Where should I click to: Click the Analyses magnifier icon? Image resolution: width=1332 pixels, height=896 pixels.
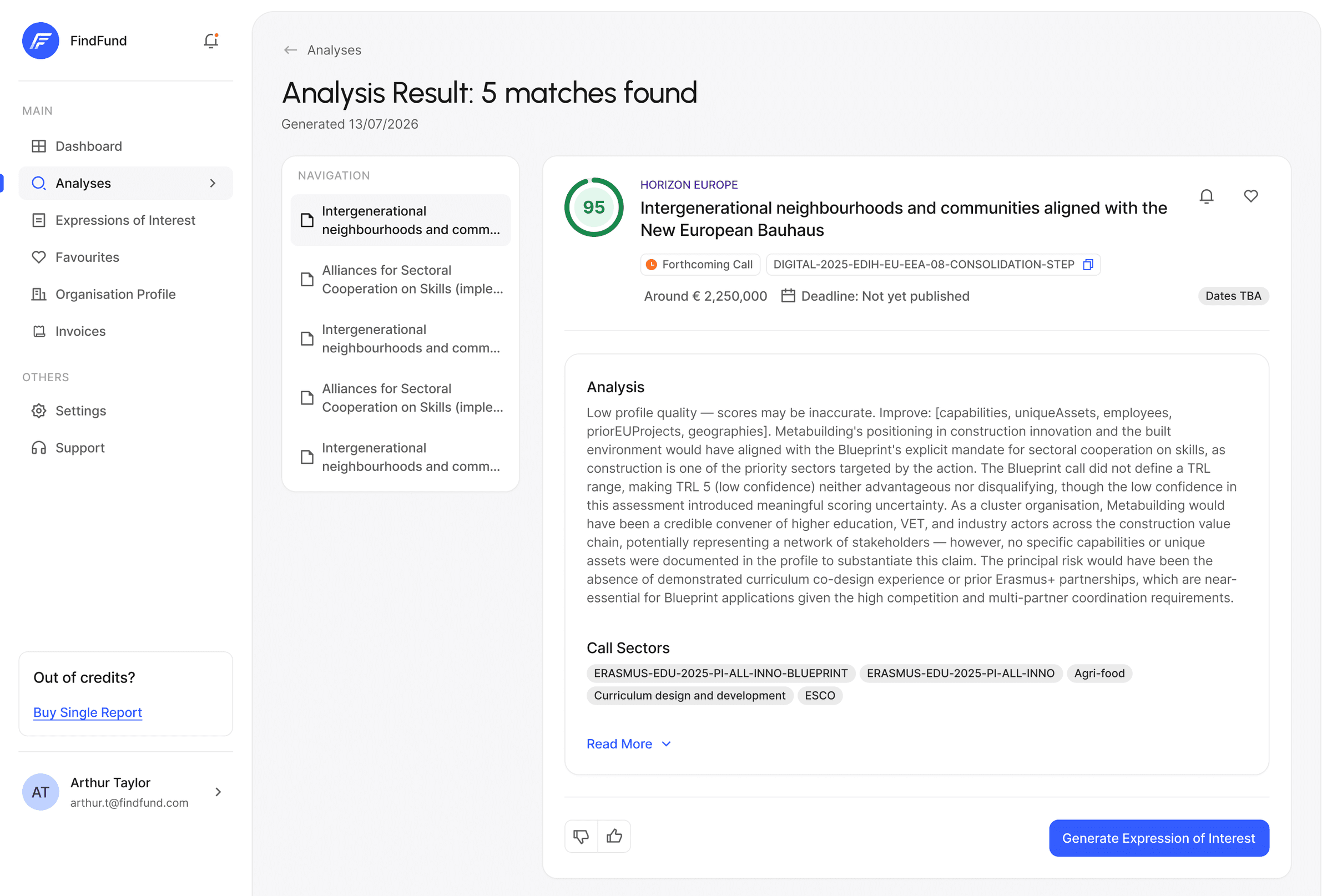point(39,184)
